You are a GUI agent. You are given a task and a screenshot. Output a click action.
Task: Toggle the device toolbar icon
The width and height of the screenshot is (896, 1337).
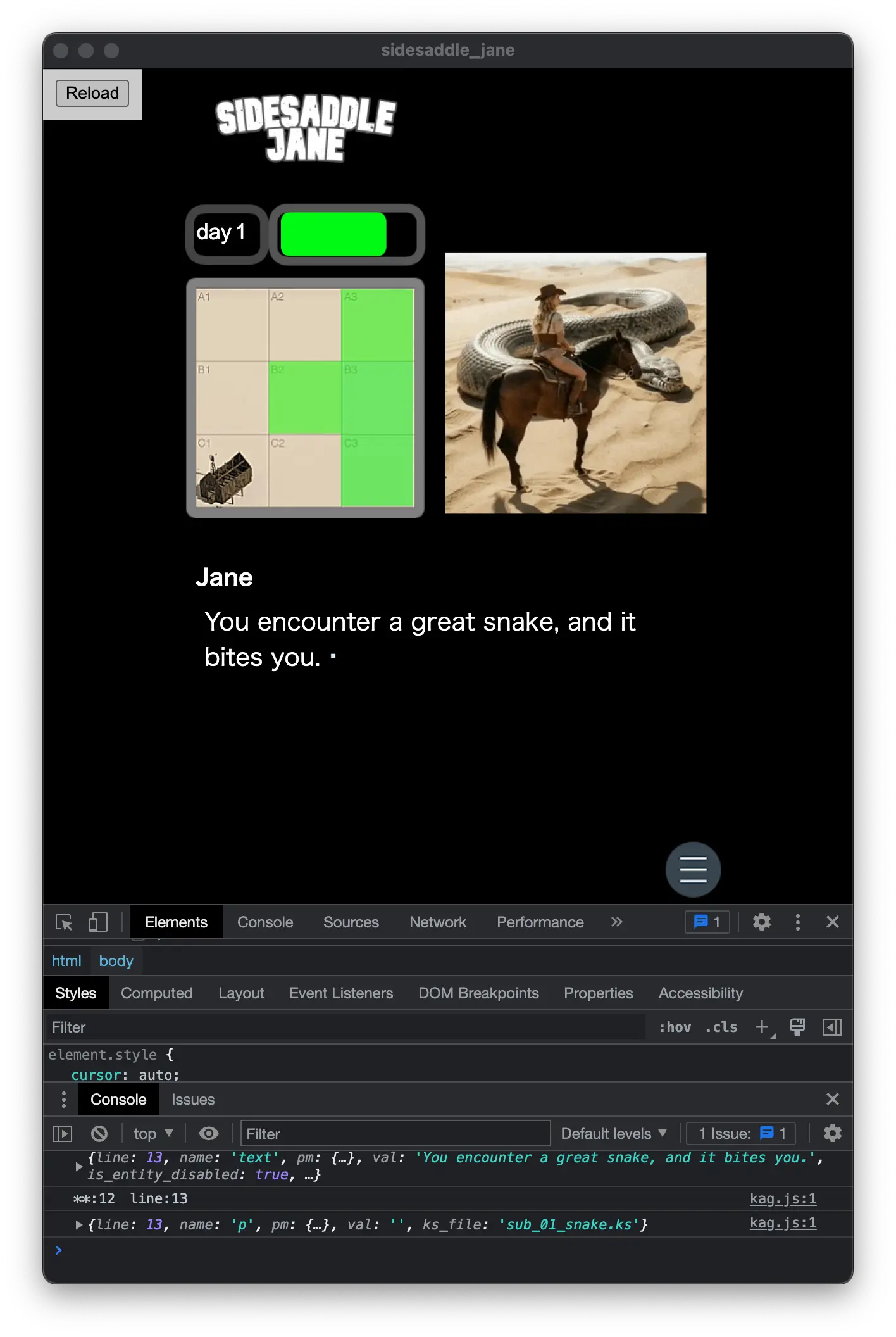98,922
